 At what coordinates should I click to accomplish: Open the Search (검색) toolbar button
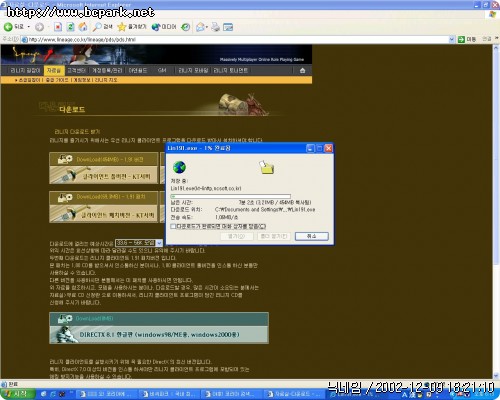(x=103, y=27)
